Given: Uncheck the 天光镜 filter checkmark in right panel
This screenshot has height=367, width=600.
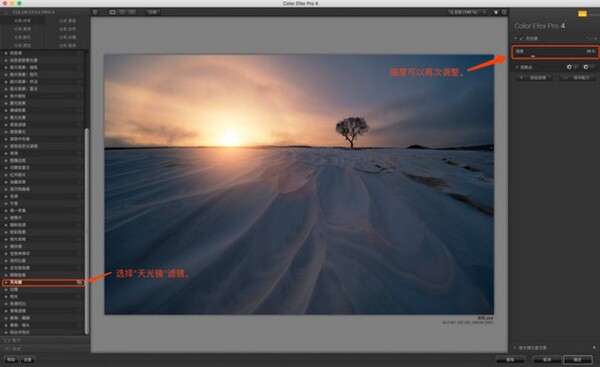Looking at the screenshot, I should click(x=521, y=39).
